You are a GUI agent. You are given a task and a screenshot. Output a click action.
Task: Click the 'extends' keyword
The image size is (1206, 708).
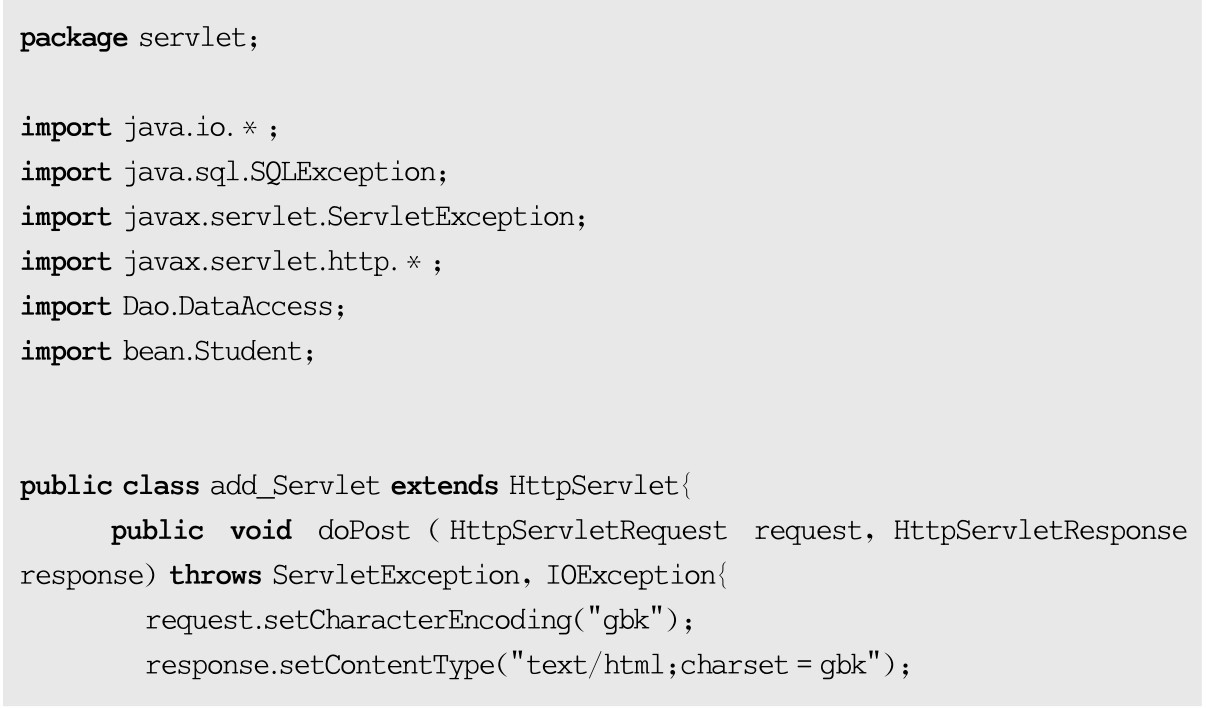click(x=444, y=487)
